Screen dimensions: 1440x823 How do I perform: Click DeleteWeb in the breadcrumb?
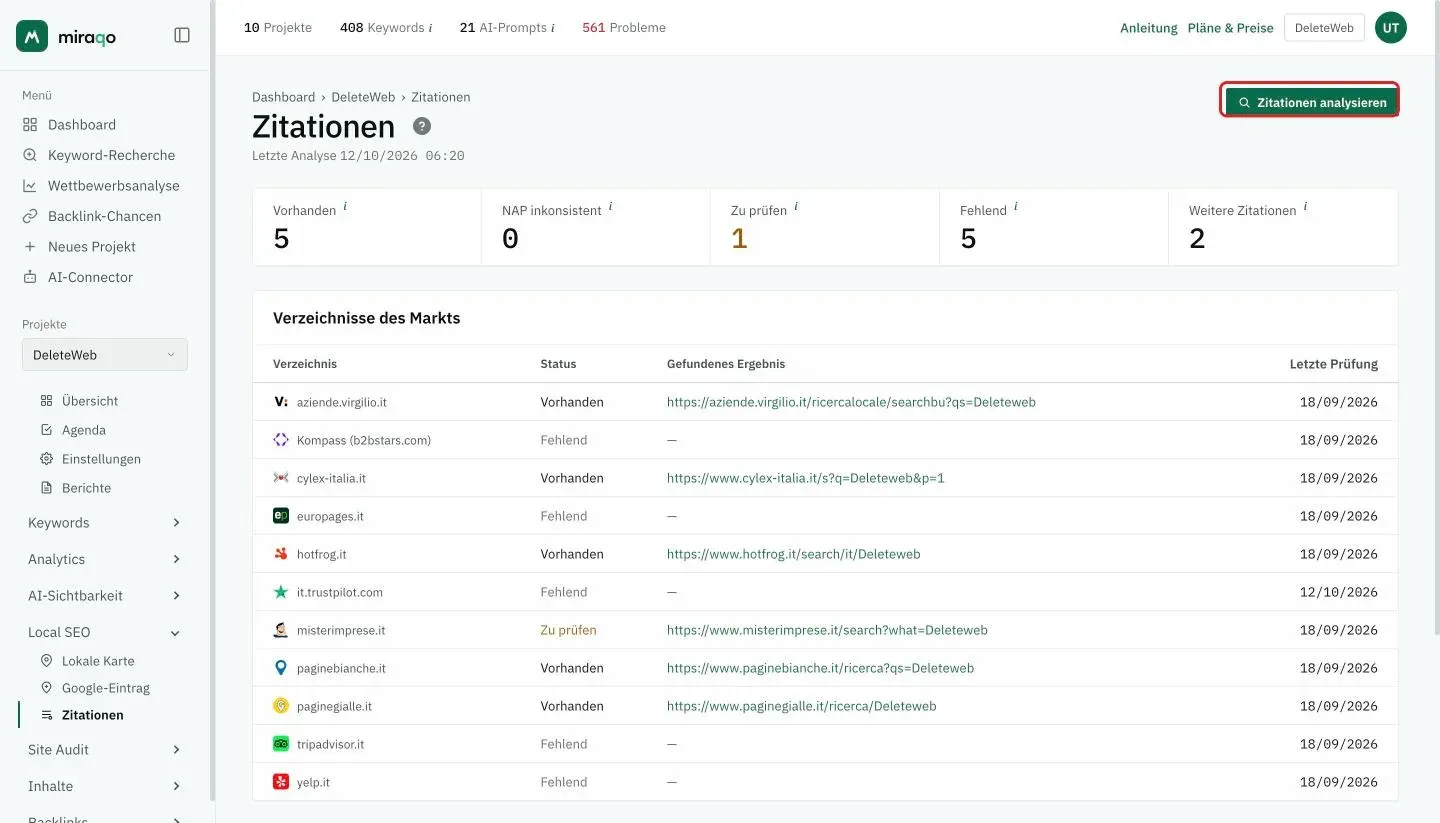tap(363, 97)
